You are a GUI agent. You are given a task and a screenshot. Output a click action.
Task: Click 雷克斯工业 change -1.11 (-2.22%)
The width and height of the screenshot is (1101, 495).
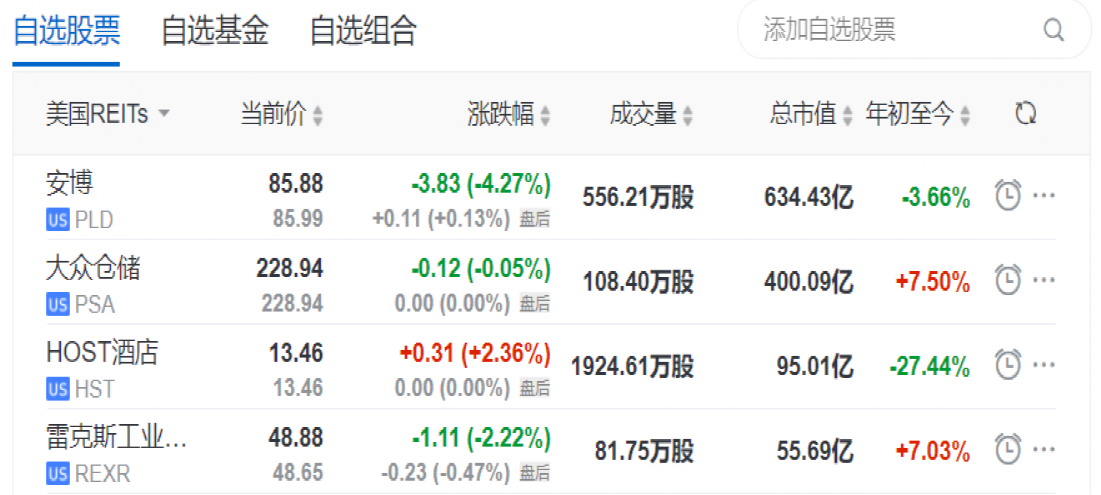click(x=481, y=438)
